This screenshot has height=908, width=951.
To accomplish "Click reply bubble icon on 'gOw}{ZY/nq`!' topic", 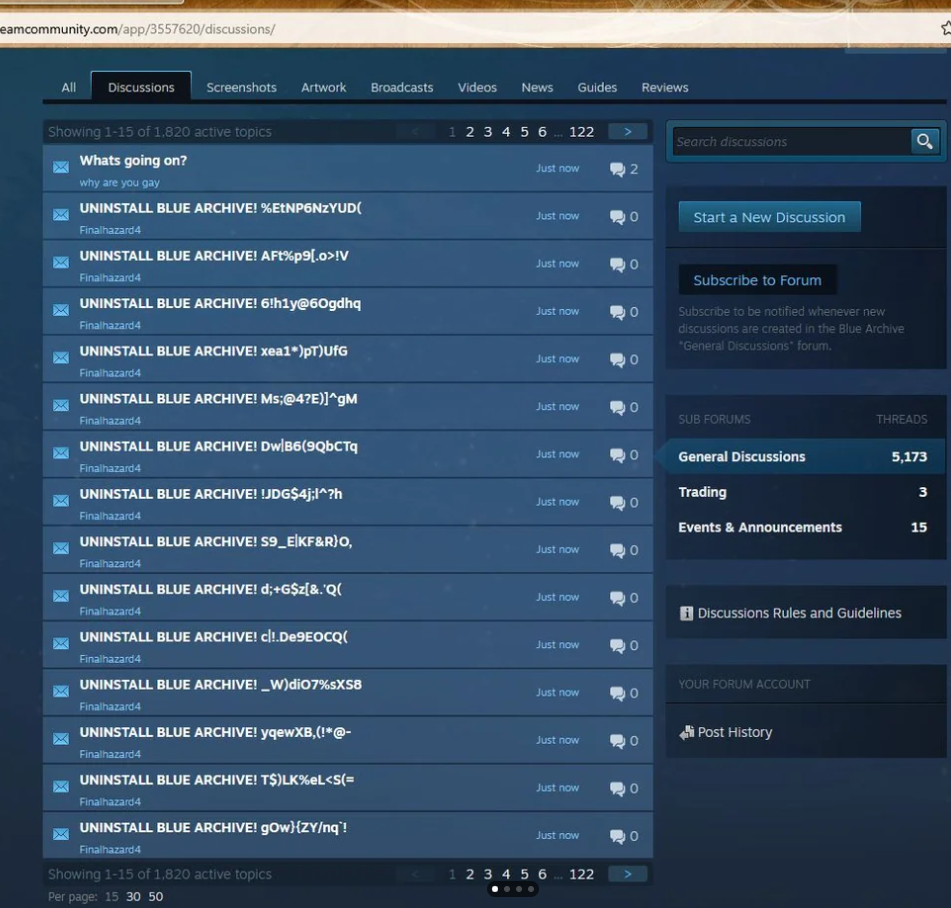I will (617, 836).
